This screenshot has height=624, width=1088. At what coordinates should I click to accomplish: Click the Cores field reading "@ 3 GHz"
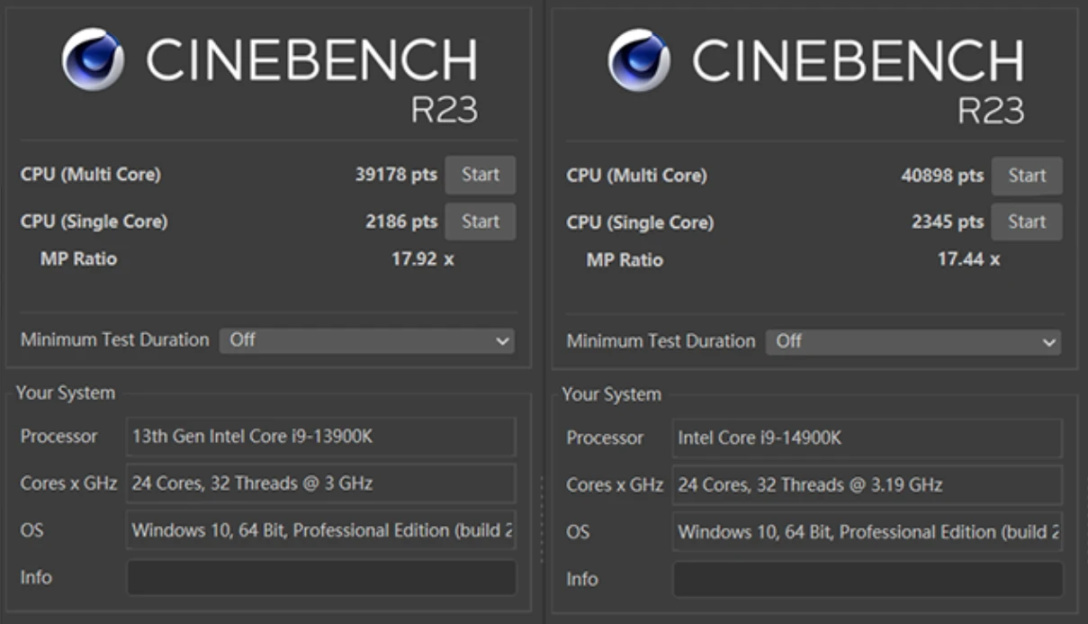pyautogui.click(x=320, y=484)
